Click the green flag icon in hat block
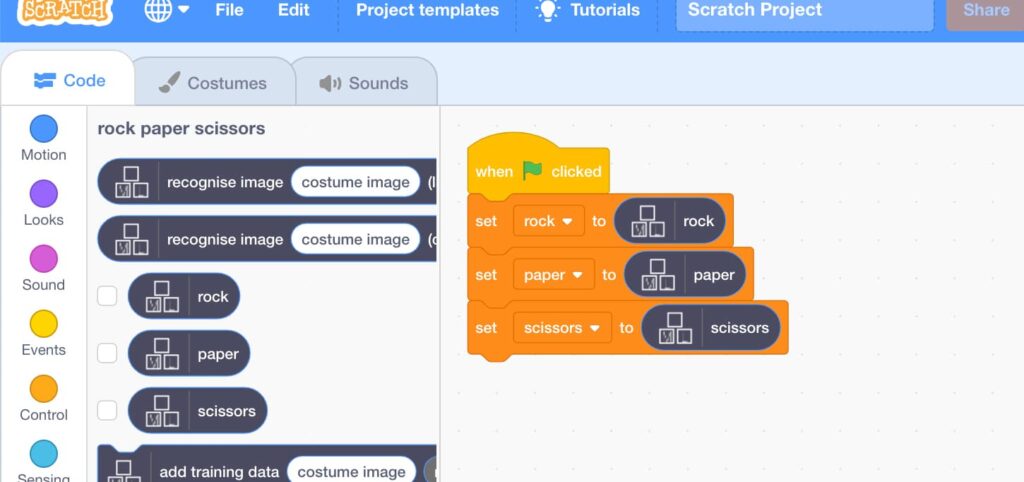 pos(532,170)
